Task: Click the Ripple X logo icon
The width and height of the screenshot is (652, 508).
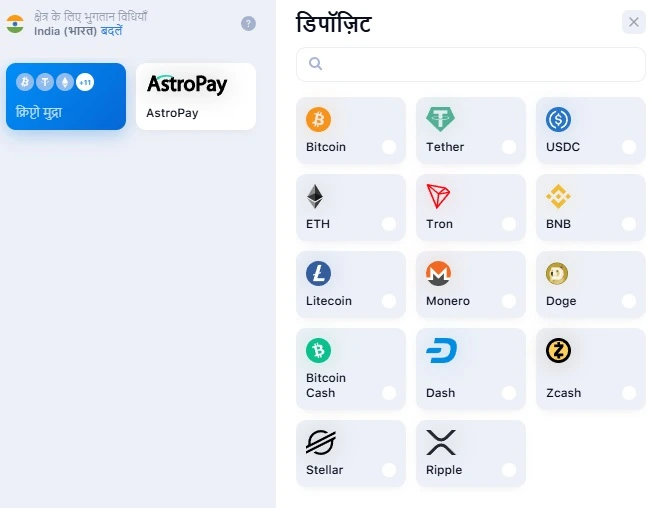Action: pos(441,442)
